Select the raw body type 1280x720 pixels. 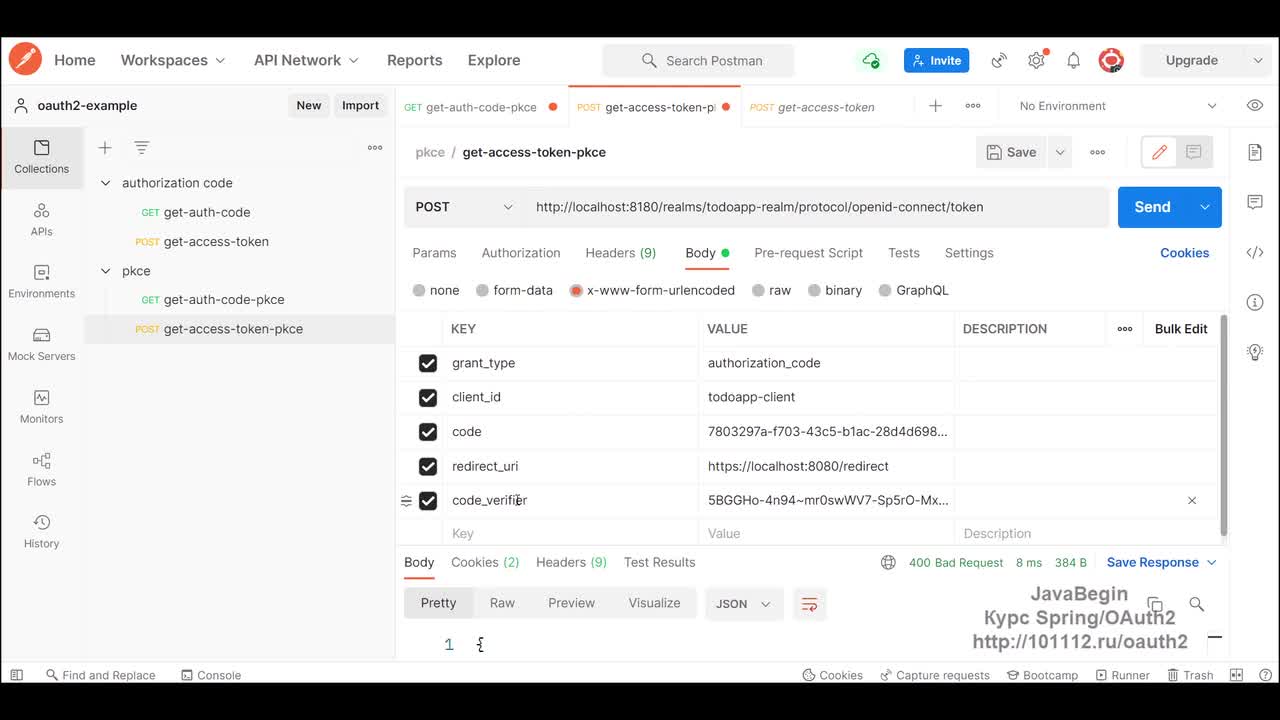point(771,290)
